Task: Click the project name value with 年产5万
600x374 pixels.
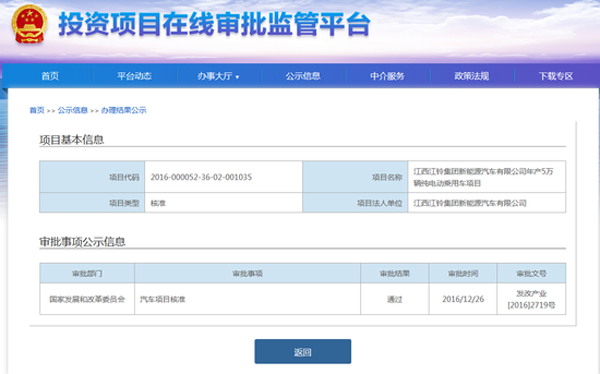Action: (x=483, y=177)
